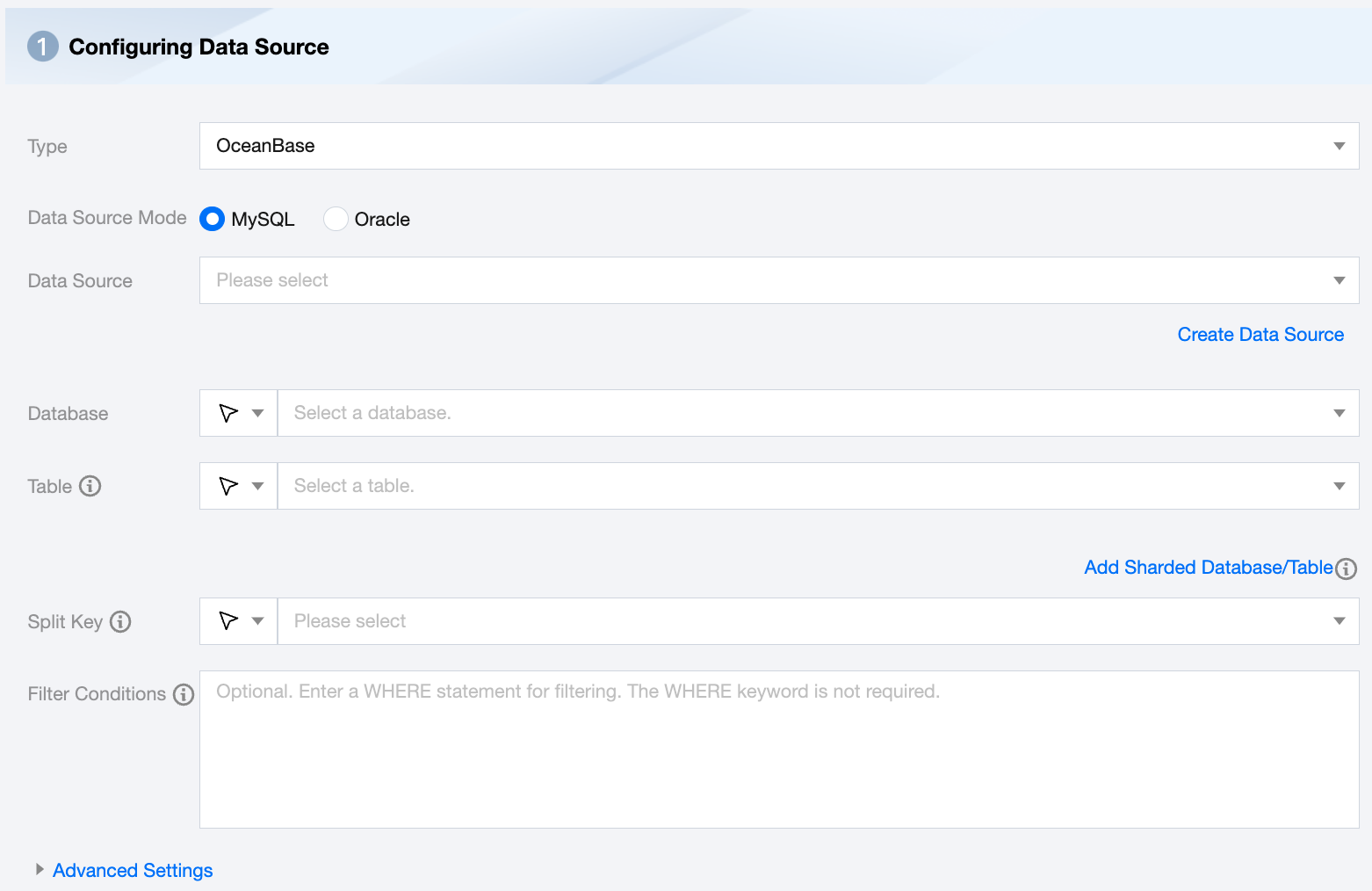Open the Database selection mode arrow
Image resolution: width=1372 pixels, height=891 pixels.
258,413
